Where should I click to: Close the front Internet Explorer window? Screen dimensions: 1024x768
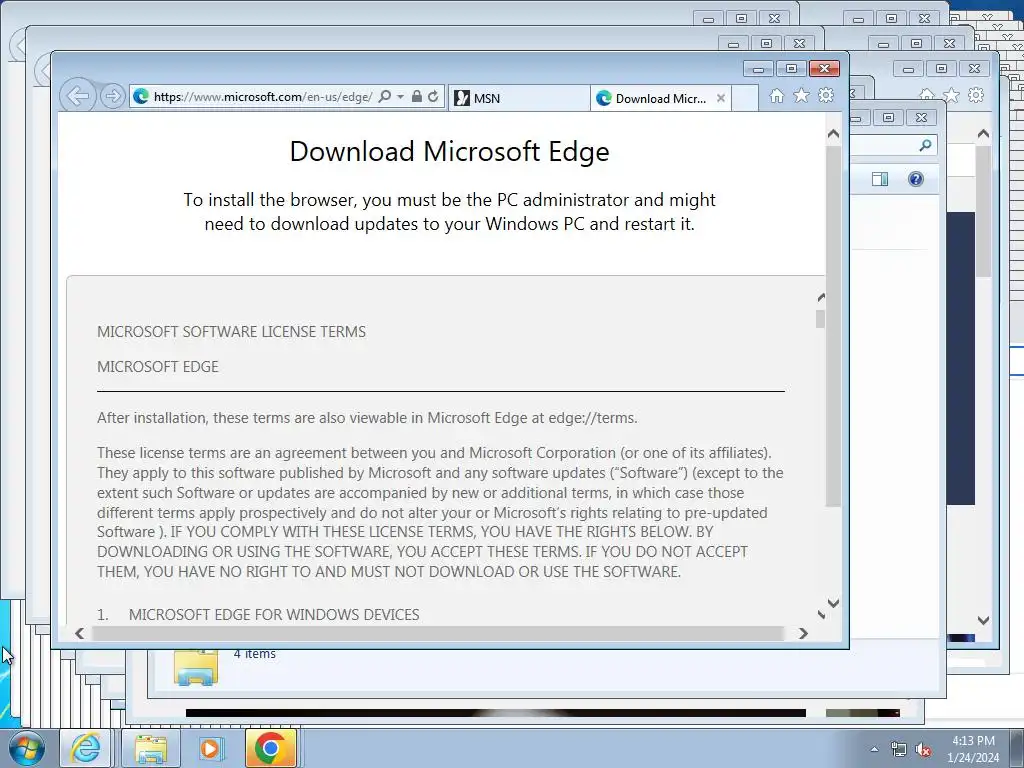tap(824, 69)
